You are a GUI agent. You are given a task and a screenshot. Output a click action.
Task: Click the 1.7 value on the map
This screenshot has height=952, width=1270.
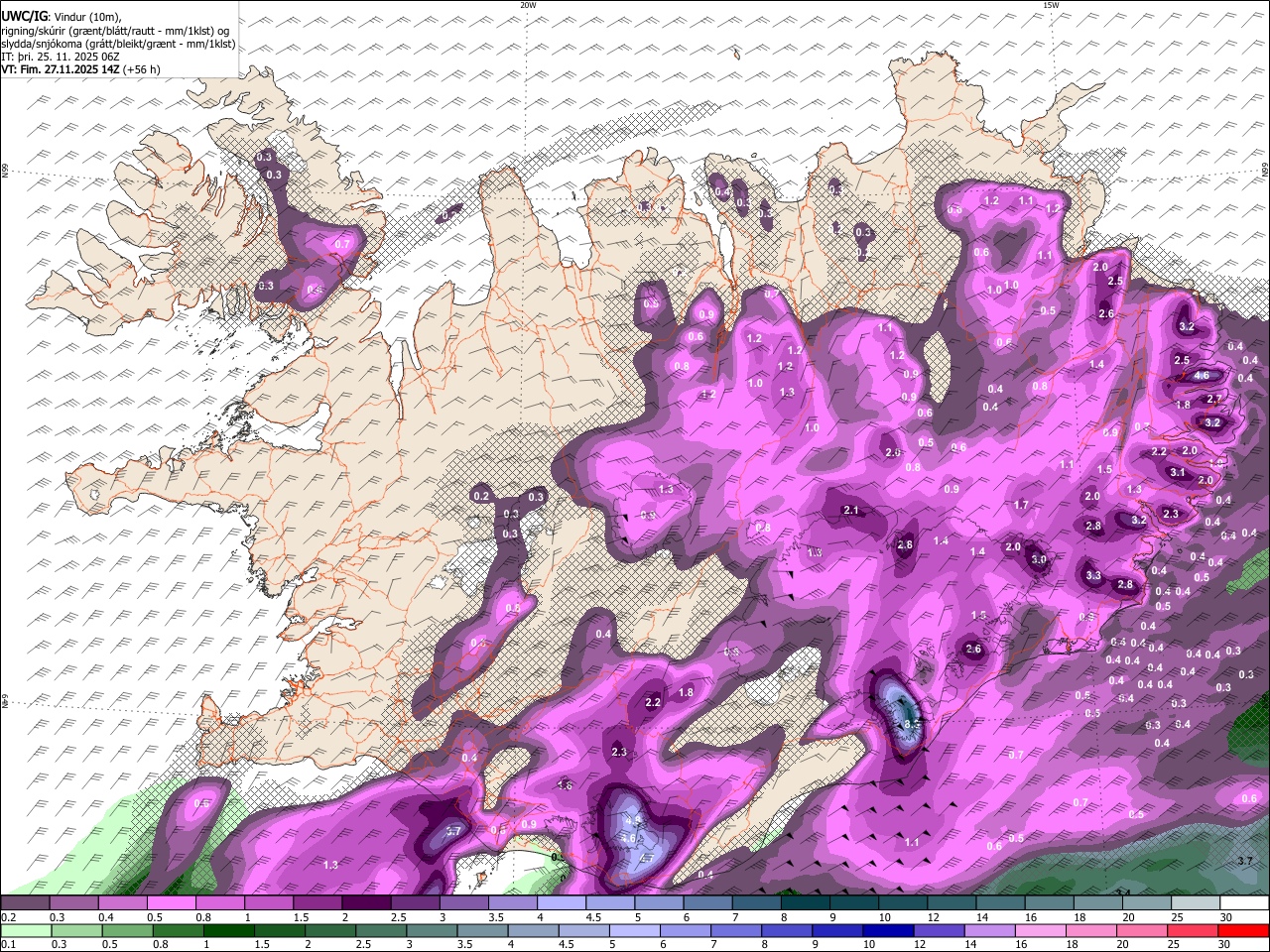click(x=1021, y=505)
